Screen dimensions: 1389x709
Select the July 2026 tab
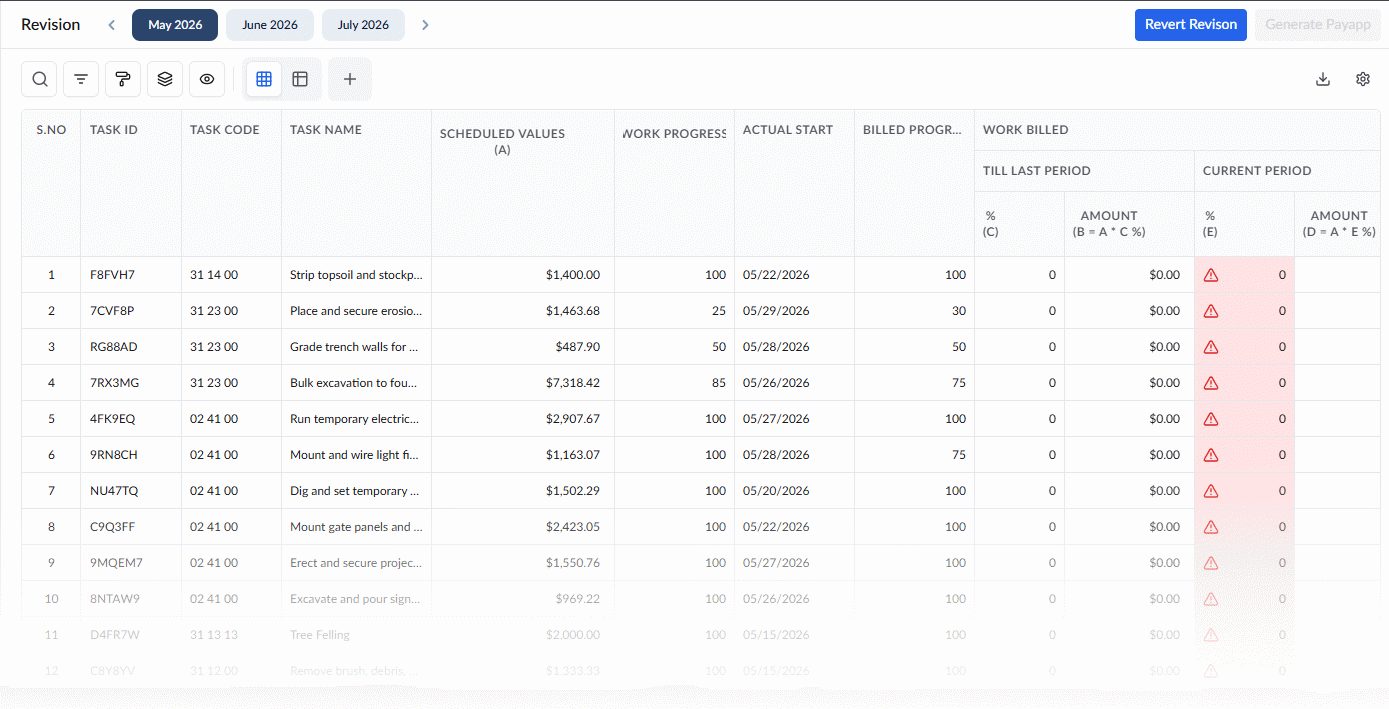[x=363, y=25]
